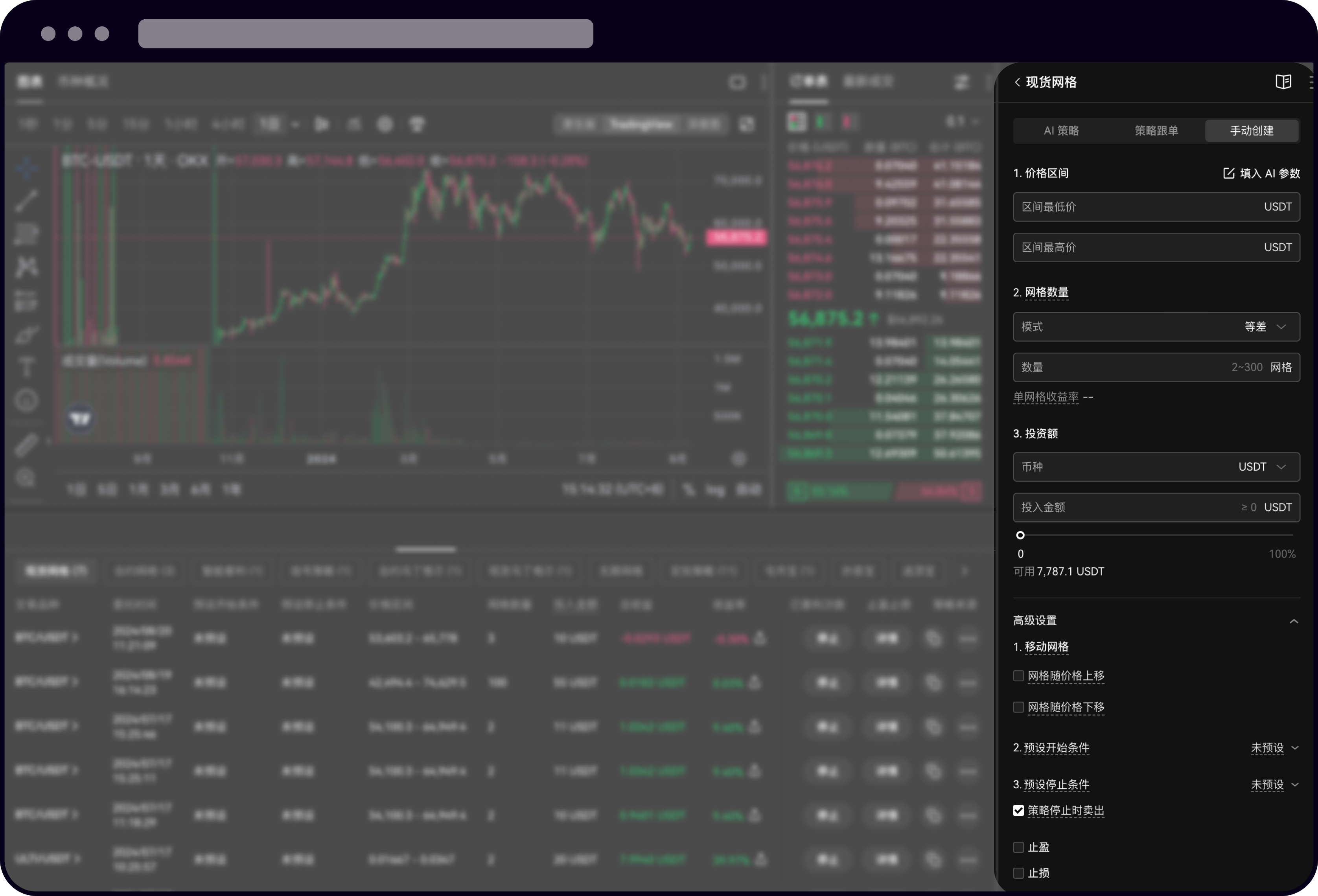Click the fullscreen expand icon on the chart toolbar
1318x896 pixels.
click(x=747, y=124)
